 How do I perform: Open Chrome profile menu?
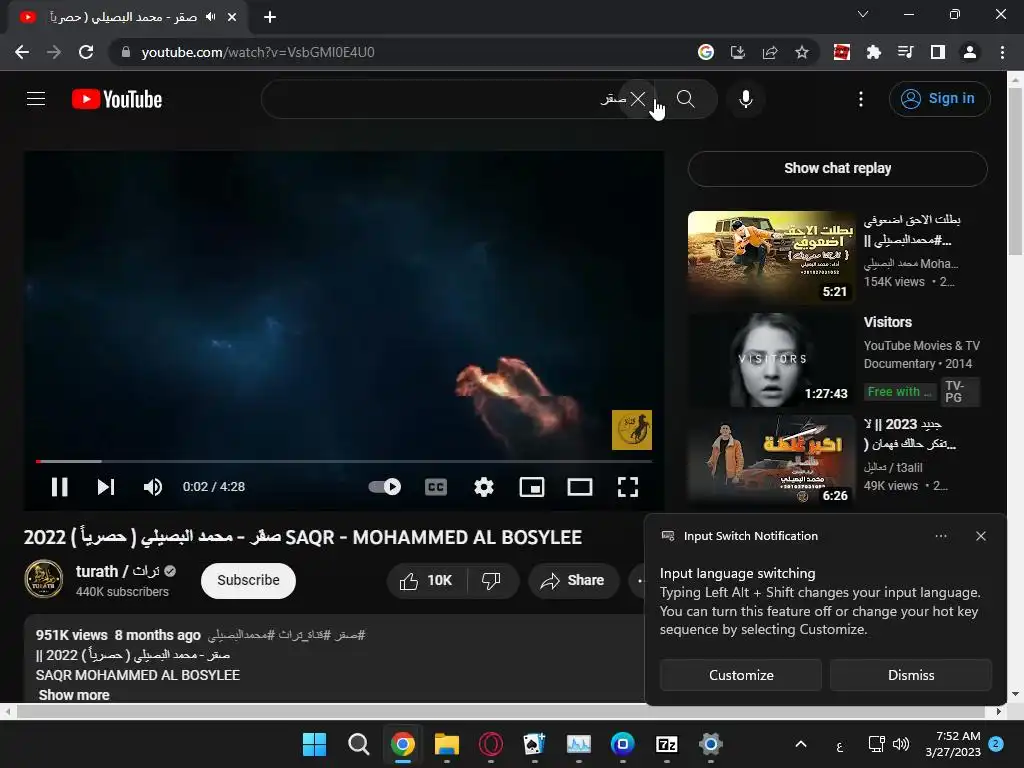970,52
